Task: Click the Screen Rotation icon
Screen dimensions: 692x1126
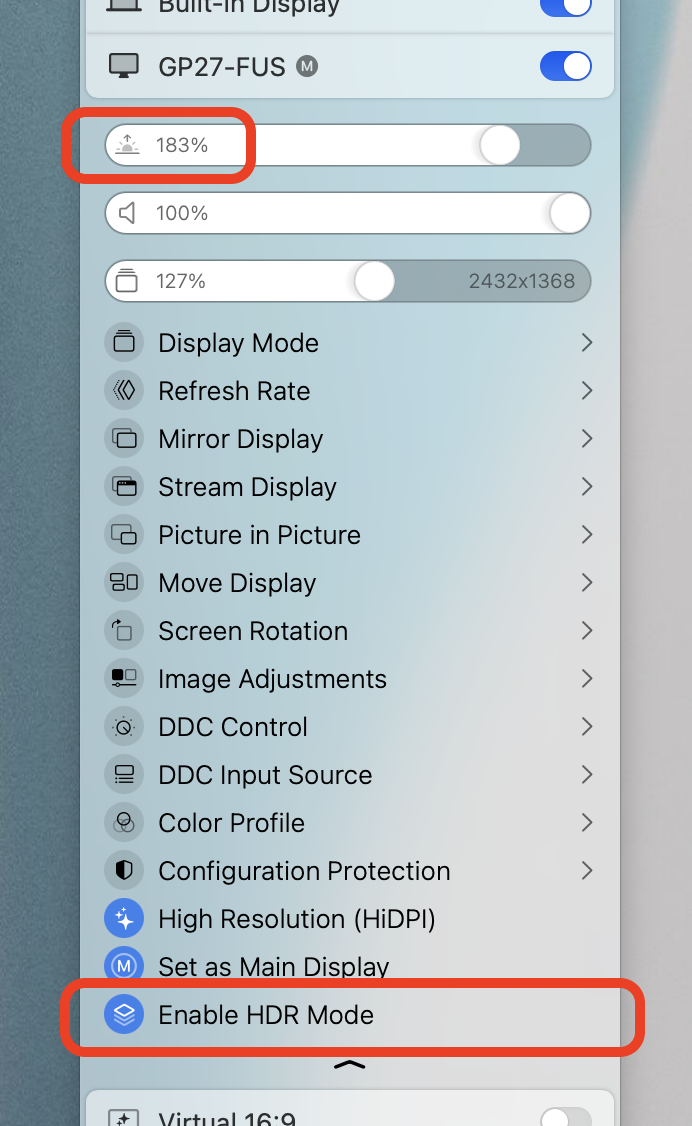Action: [x=124, y=631]
